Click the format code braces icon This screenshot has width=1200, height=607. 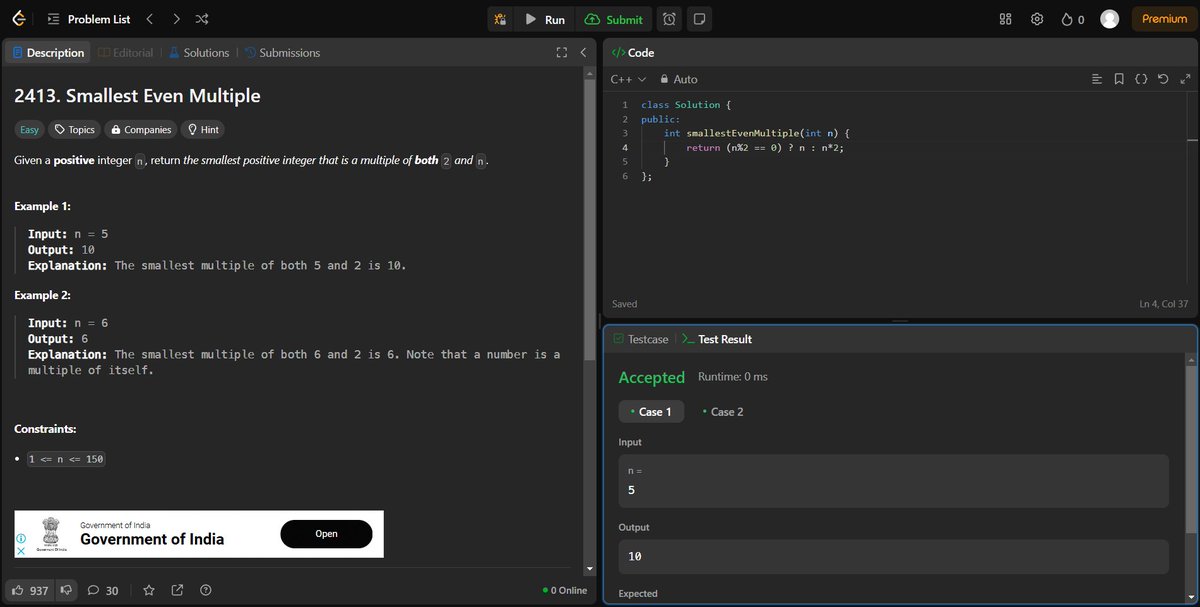tap(1141, 78)
